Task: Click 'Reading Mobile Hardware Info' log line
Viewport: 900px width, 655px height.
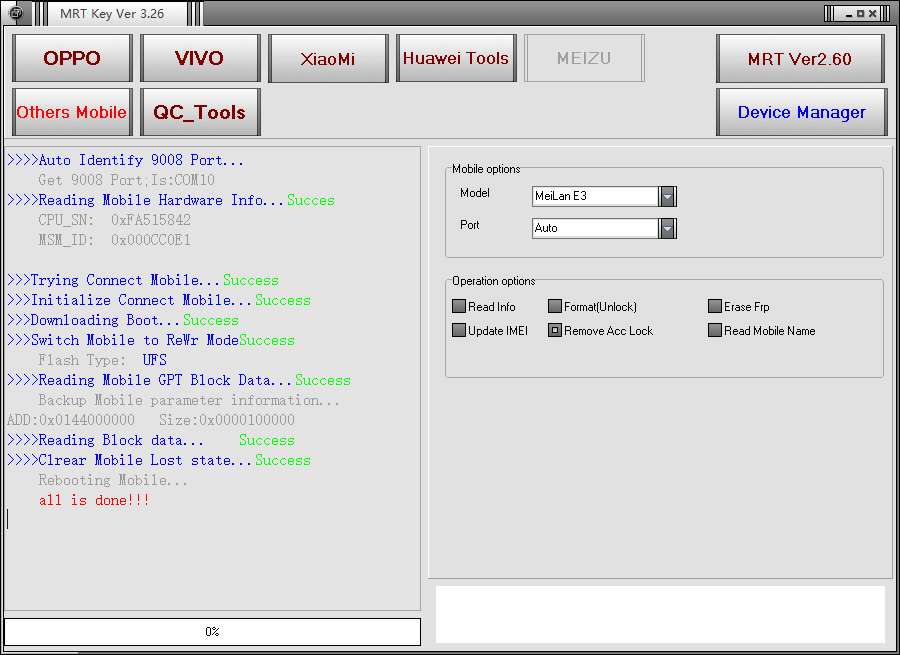Action: [x=171, y=200]
